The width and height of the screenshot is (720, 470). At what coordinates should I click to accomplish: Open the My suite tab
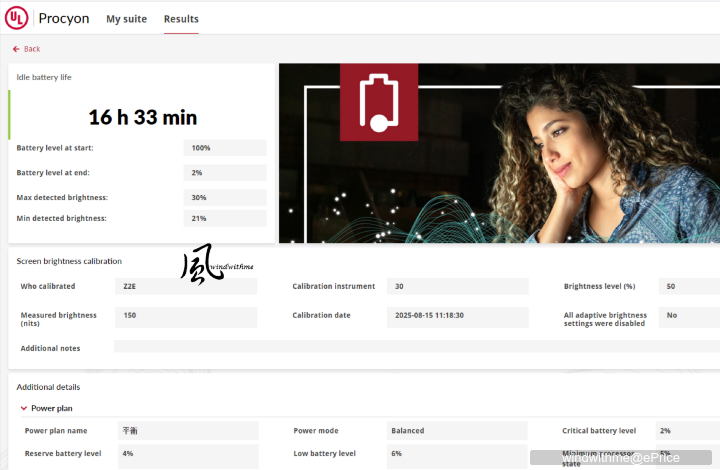(x=127, y=19)
